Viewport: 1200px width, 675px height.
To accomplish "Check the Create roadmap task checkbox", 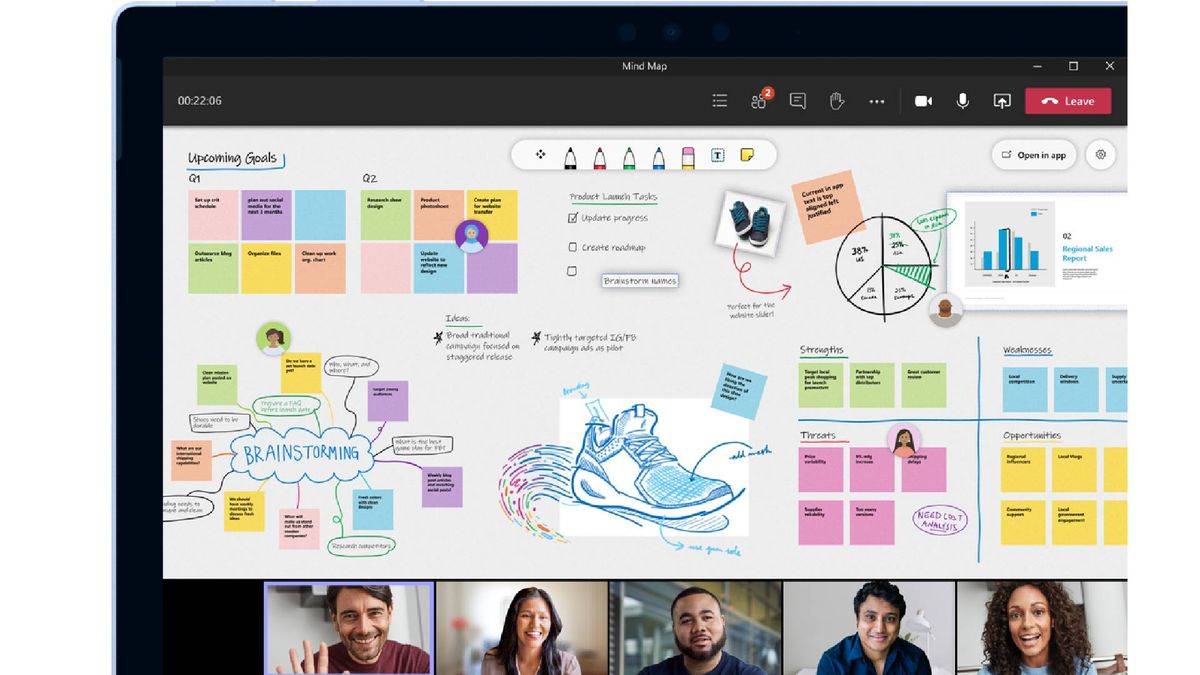I will coord(573,247).
